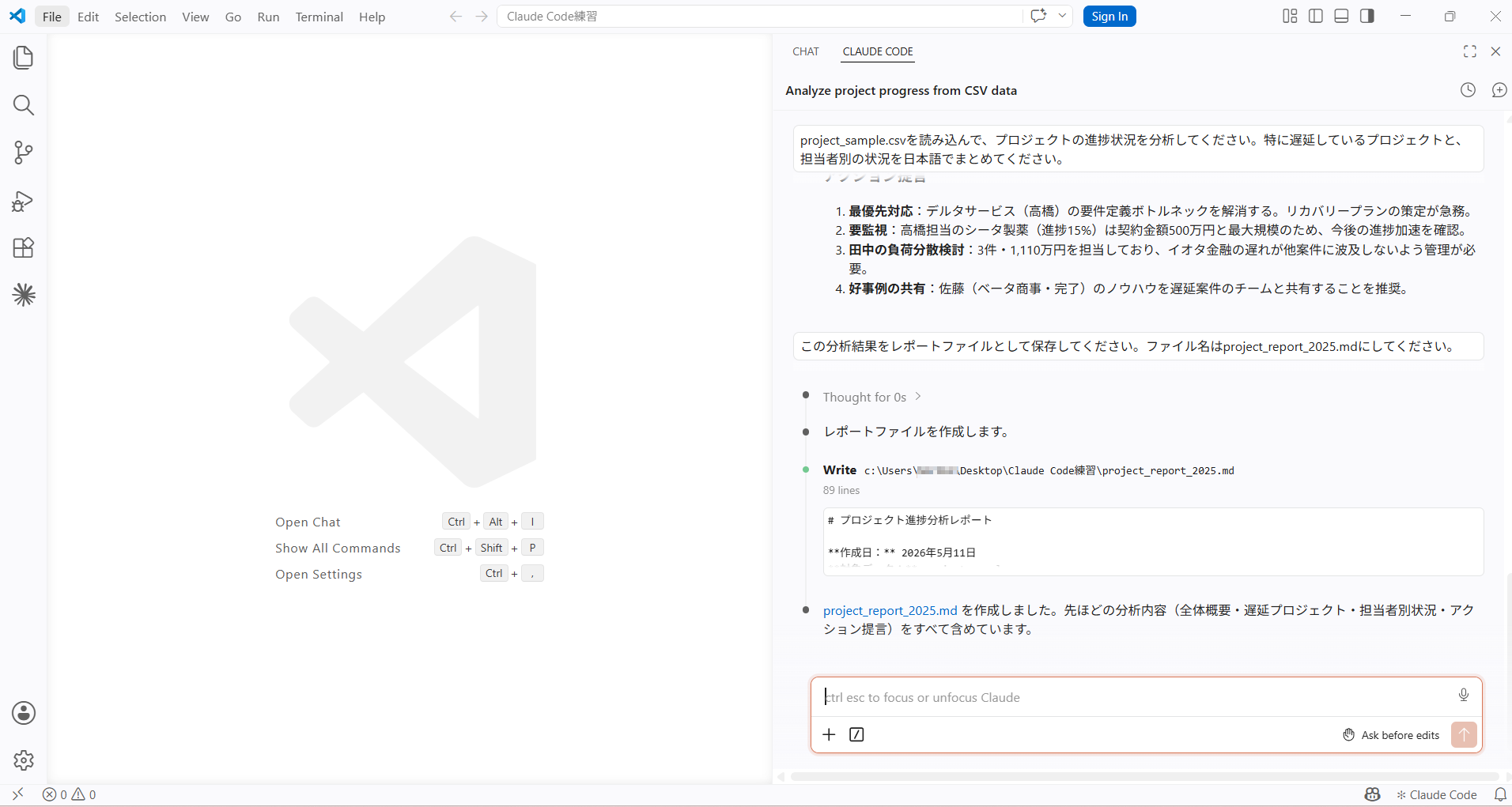Expand chat dropdown arrow in title bar
1512x807 pixels.
[1062, 16]
